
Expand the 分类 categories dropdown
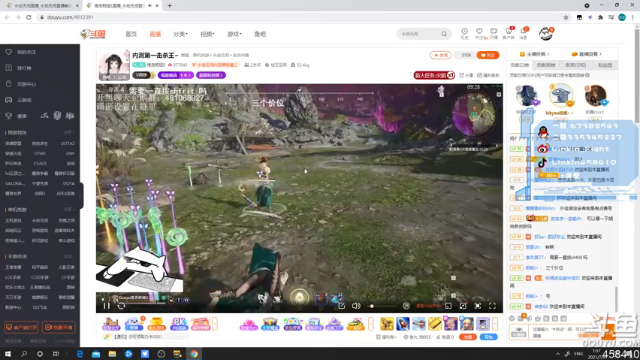[x=180, y=34]
